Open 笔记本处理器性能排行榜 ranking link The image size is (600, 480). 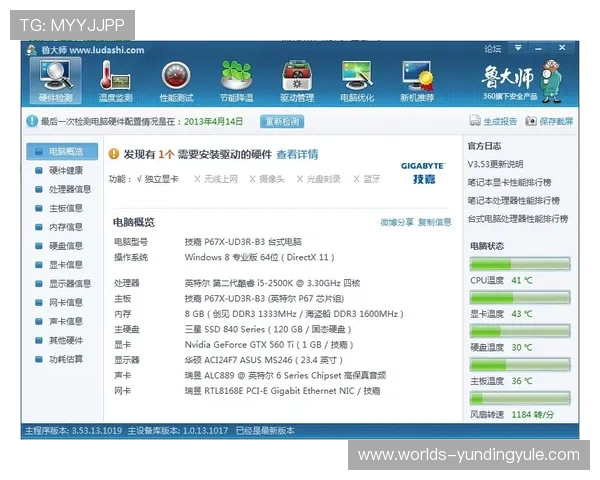514,201
